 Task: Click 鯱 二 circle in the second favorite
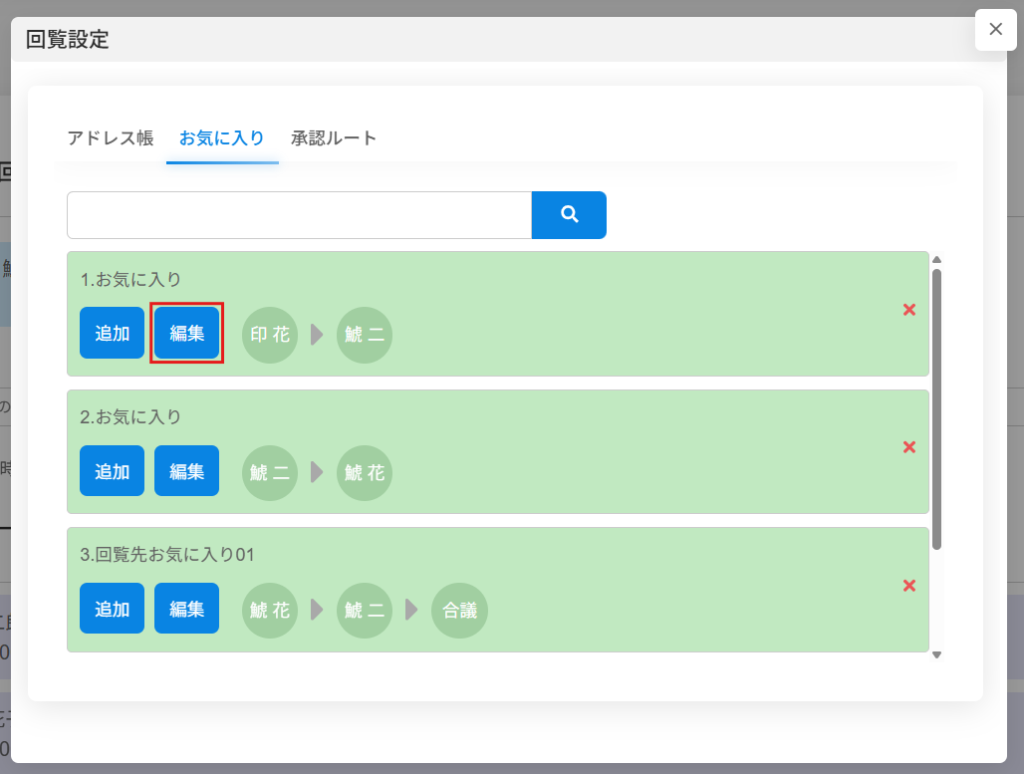pos(270,472)
